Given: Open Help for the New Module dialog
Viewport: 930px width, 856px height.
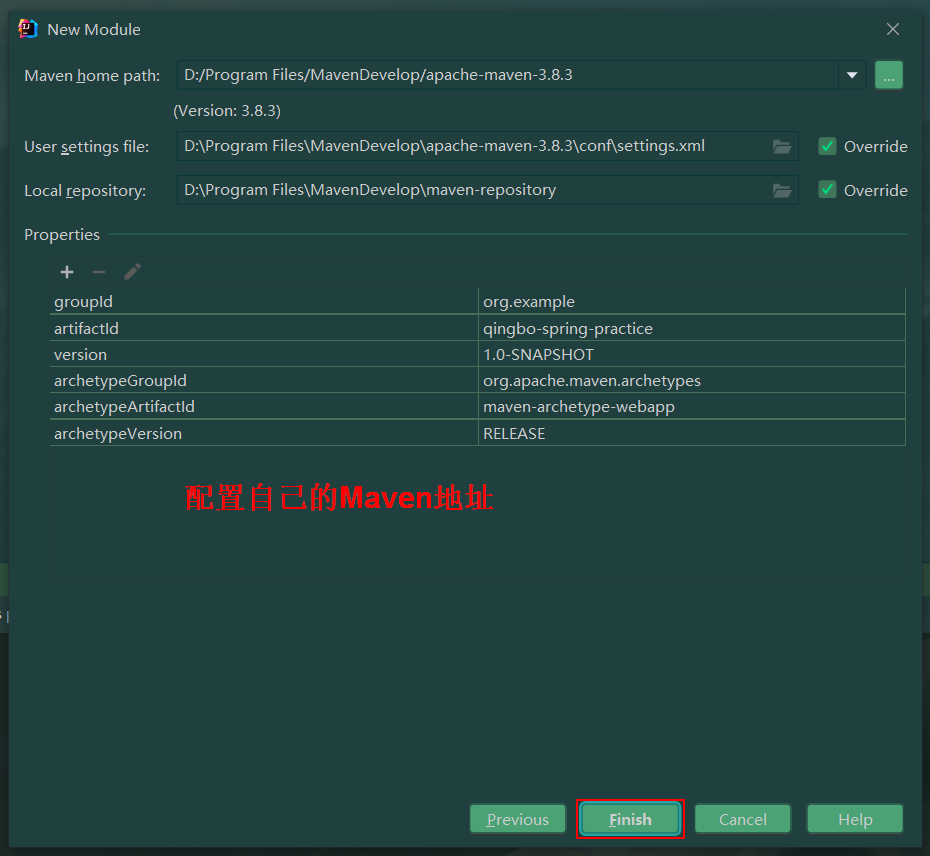Looking at the screenshot, I should point(855,818).
